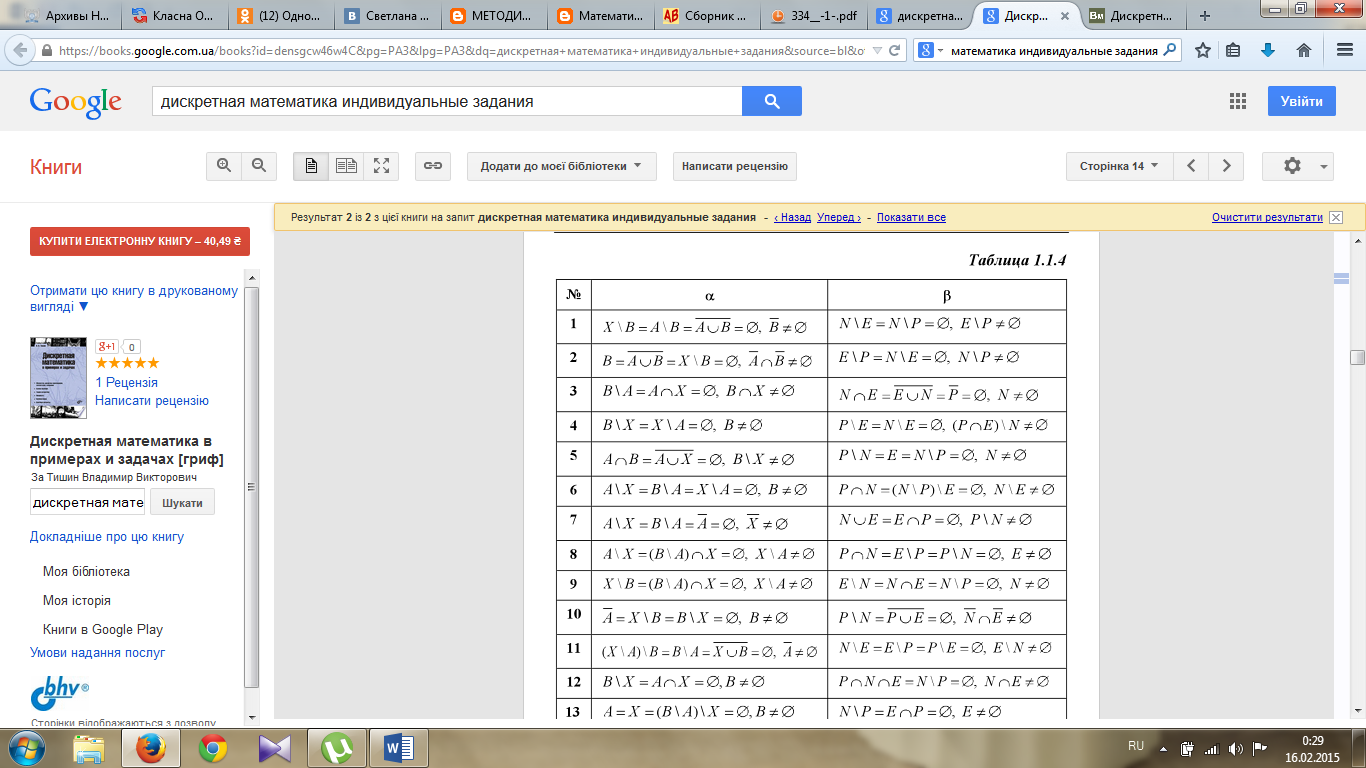The image size is (1366, 768).
Task: Enter full screen reading mode
Action: [381, 166]
